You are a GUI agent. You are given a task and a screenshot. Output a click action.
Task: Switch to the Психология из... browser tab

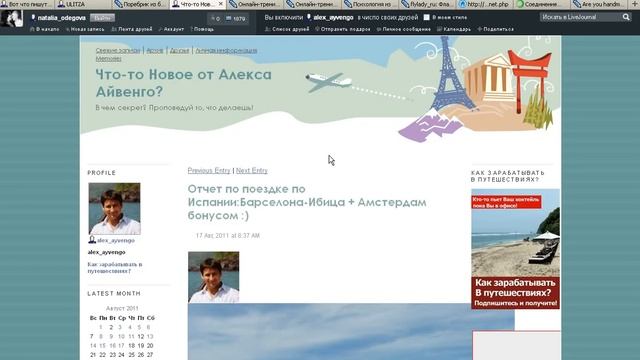point(369,4)
